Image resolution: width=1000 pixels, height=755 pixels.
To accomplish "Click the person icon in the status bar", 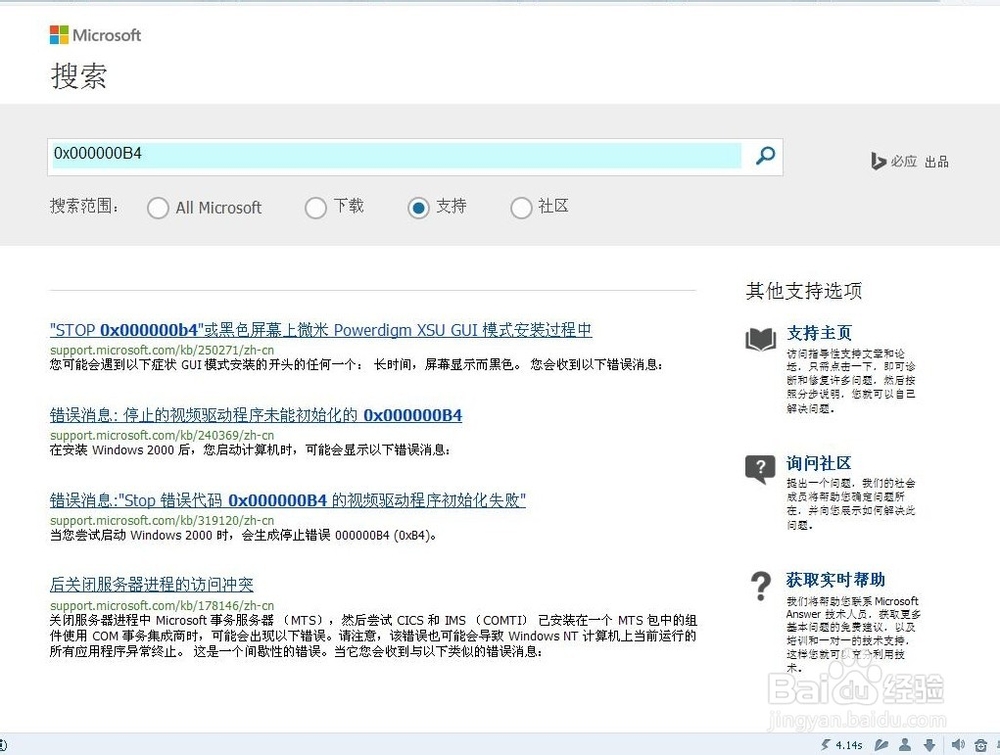I will coord(905,745).
